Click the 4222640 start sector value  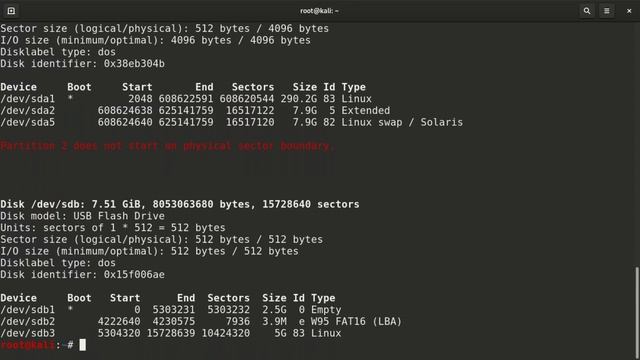(x=119, y=322)
